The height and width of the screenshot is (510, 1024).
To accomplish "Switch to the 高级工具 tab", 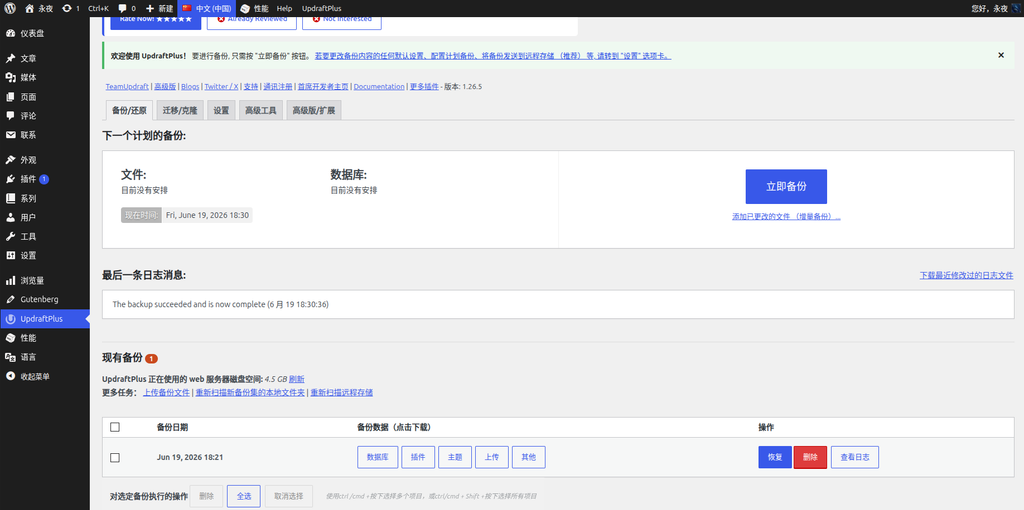I will pos(261,110).
